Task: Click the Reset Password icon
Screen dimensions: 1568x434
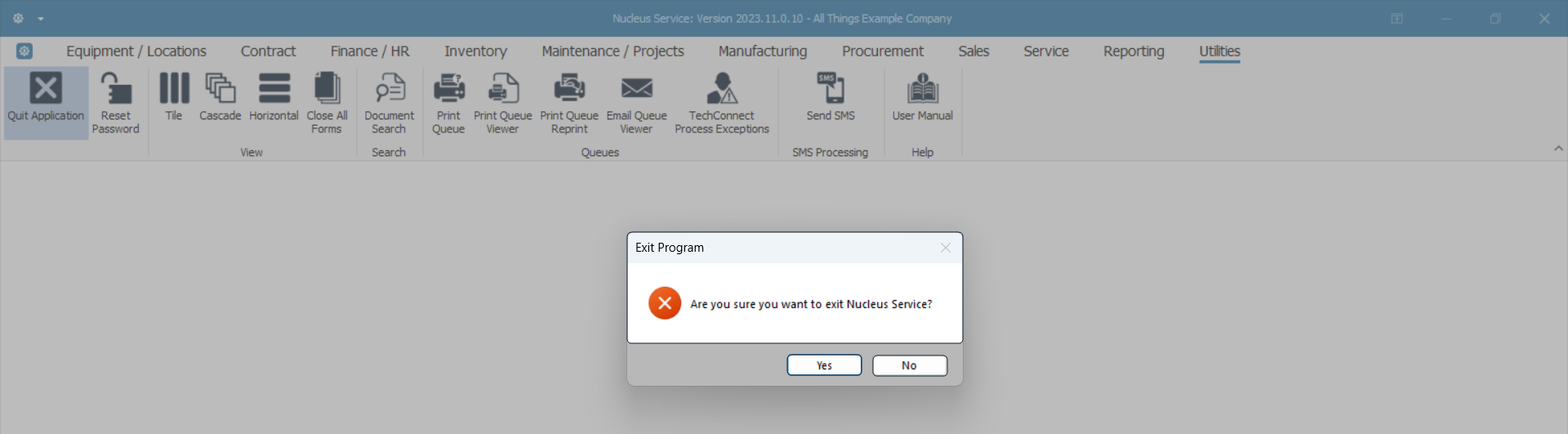Action: click(x=115, y=90)
